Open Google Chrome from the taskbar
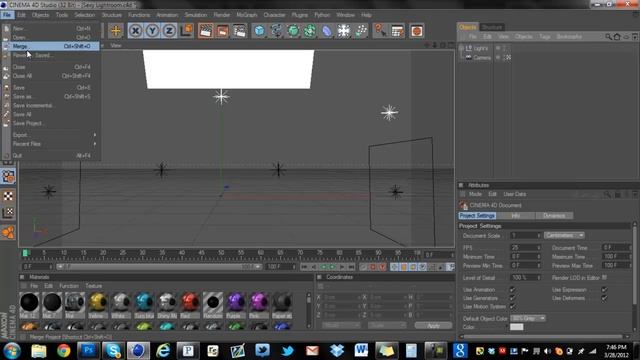Screen dimensions: 640x360 (64, 351)
